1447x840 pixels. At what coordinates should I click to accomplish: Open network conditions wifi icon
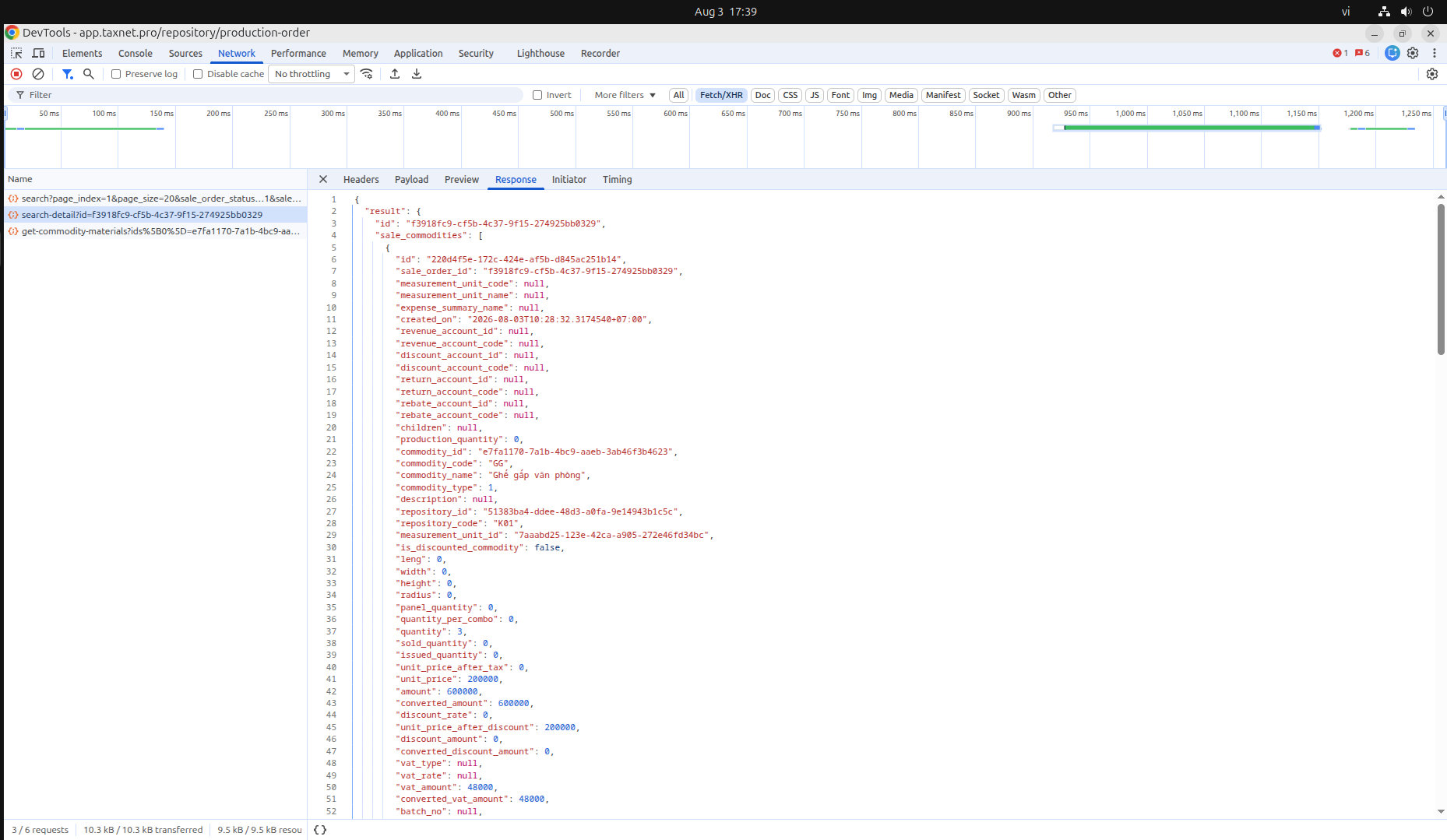367,74
